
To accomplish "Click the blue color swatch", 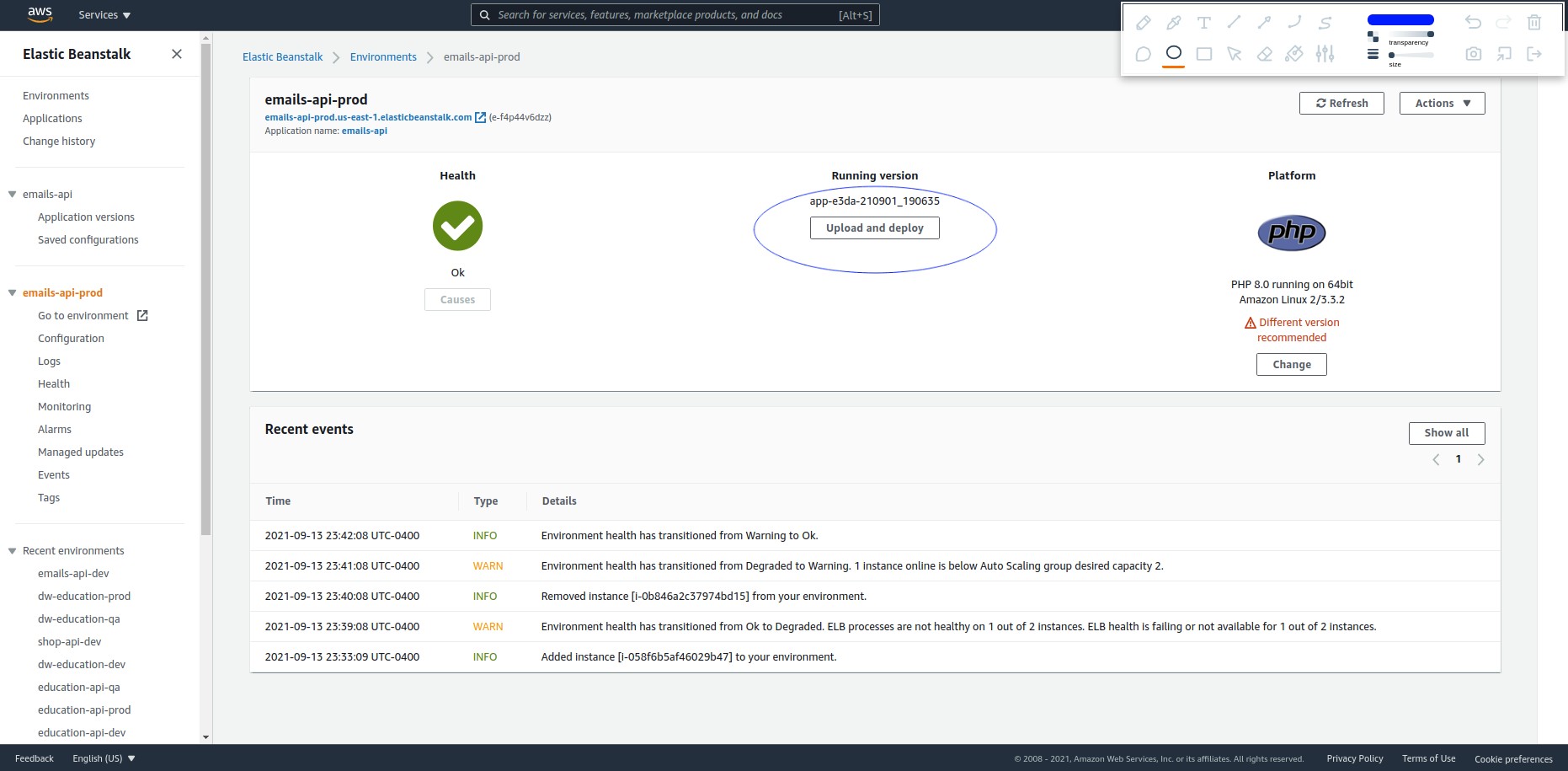I will tap(1400, 19).
